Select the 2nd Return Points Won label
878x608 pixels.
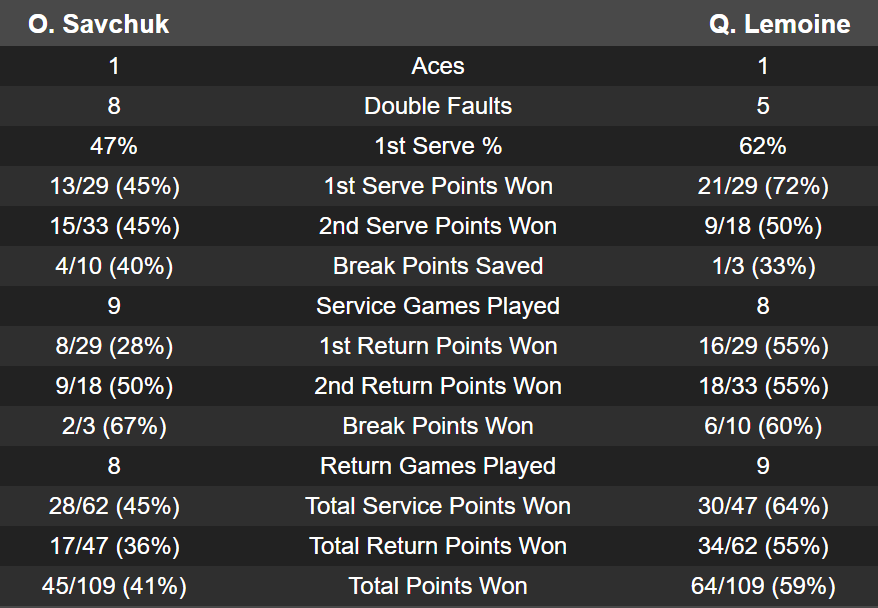tap(438, 386)
